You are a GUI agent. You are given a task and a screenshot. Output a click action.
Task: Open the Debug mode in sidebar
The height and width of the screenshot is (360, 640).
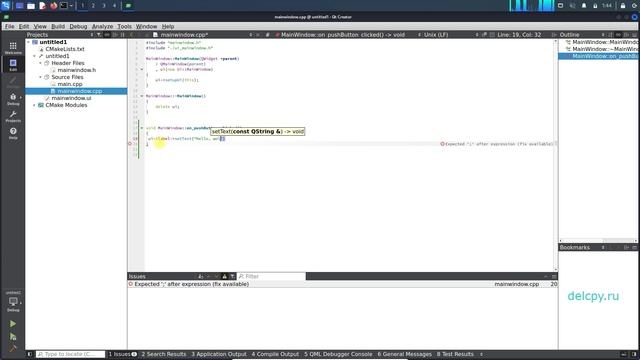tap(13, 99)
